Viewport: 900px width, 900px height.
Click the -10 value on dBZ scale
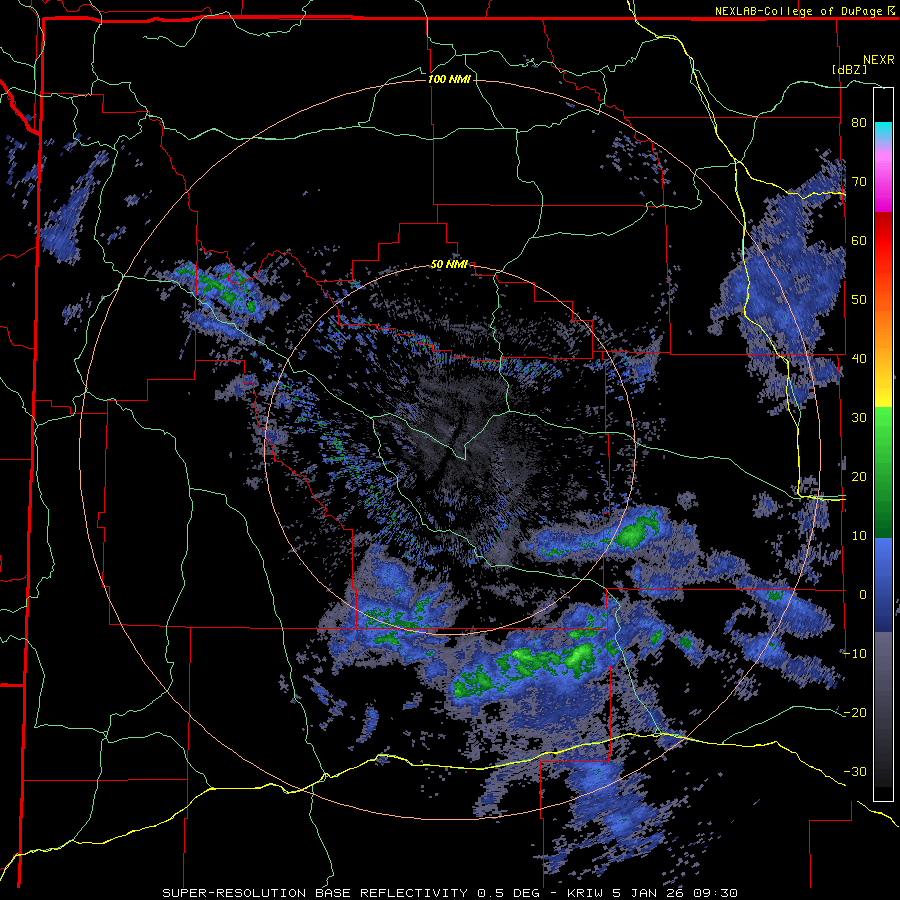coord(855,654)
